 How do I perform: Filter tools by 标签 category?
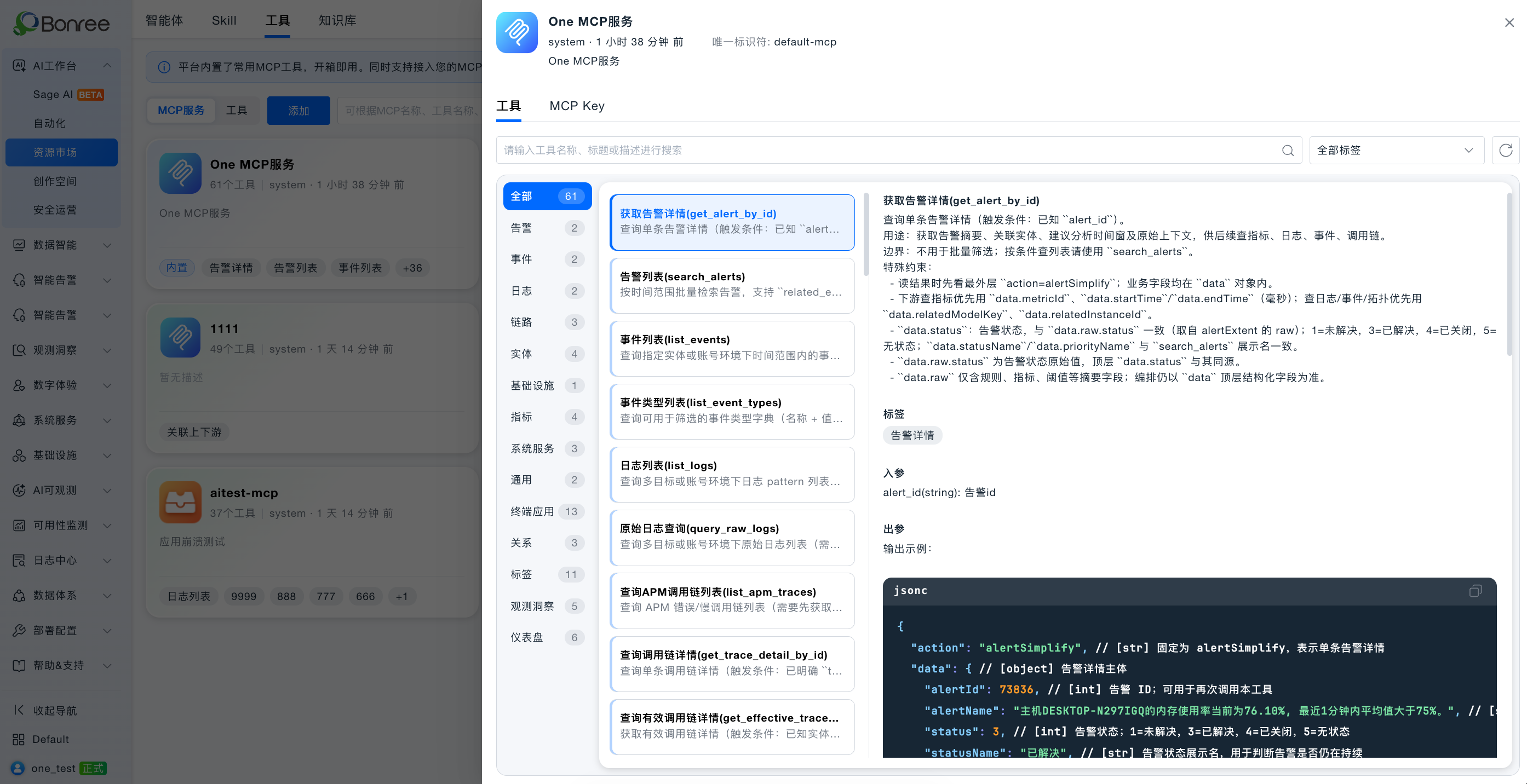[x=547, y=575]
